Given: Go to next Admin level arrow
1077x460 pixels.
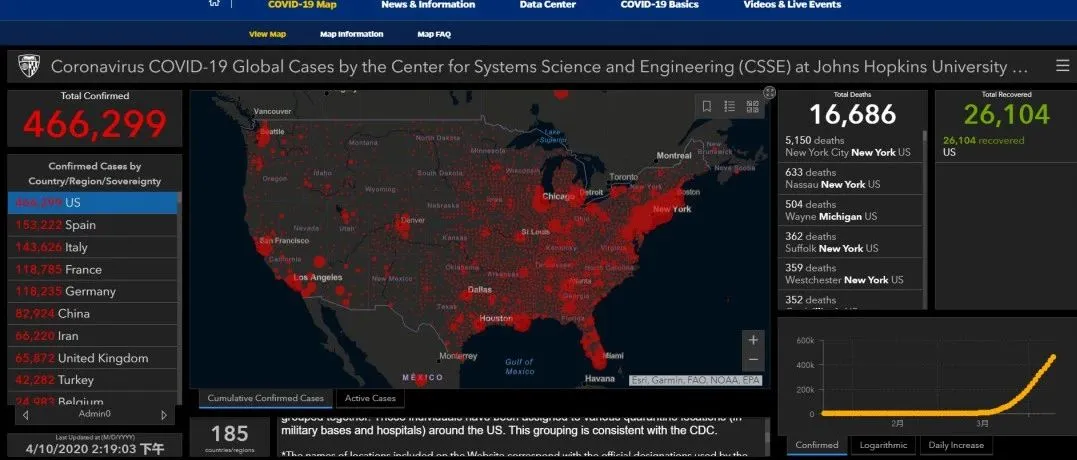Looking at the screenshot, I should [x=163, y=415].
